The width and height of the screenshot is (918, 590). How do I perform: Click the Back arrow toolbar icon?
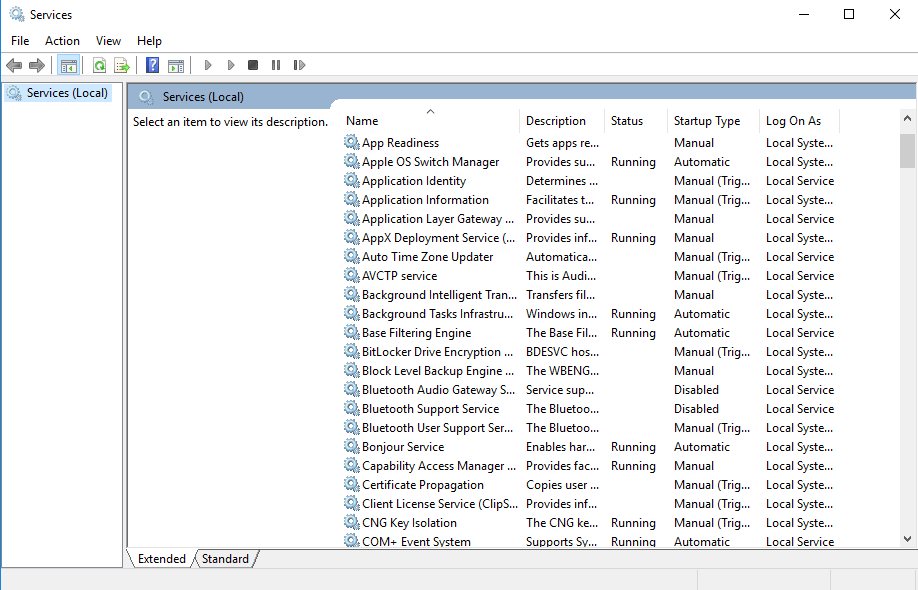(14, 65)
